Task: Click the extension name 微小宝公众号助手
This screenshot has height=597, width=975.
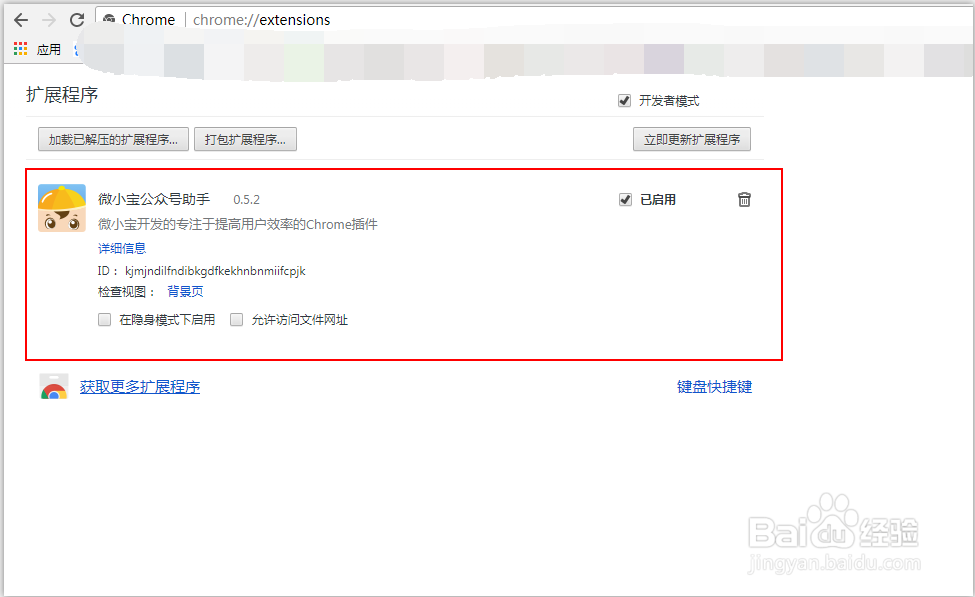Action: pos(154,199)
